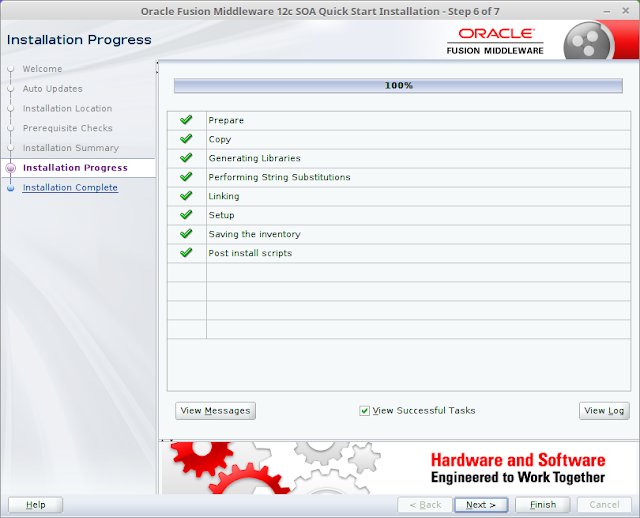The image size is (640, 518).
Task: Click the greyed-out Cancel button
Action: [604, 505]
